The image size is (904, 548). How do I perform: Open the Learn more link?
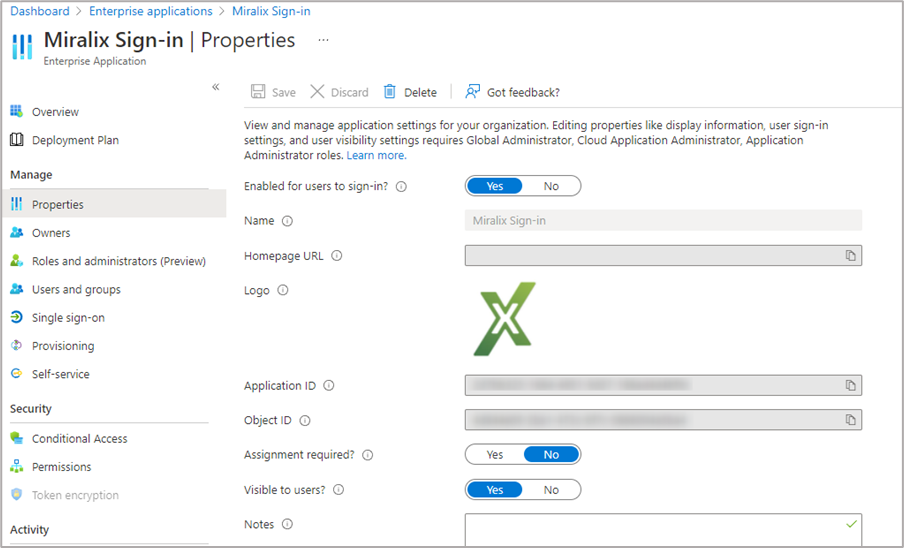click(x=376, y=155)
